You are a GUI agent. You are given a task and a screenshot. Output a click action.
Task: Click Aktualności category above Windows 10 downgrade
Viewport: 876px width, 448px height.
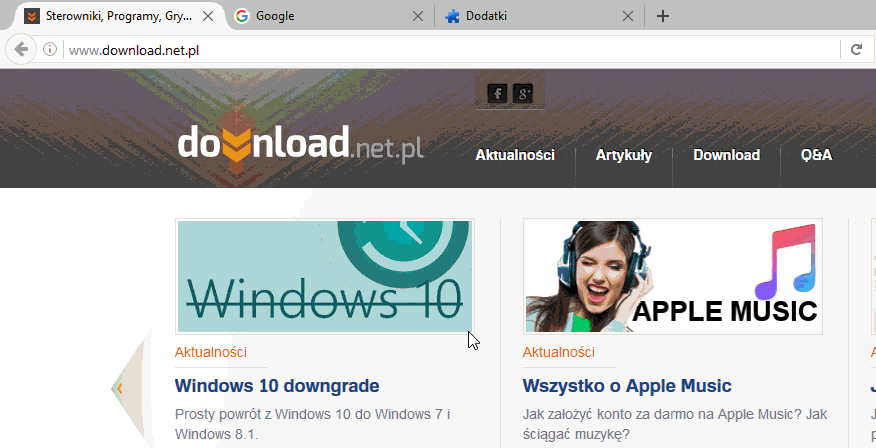click(x=211, y=352)
